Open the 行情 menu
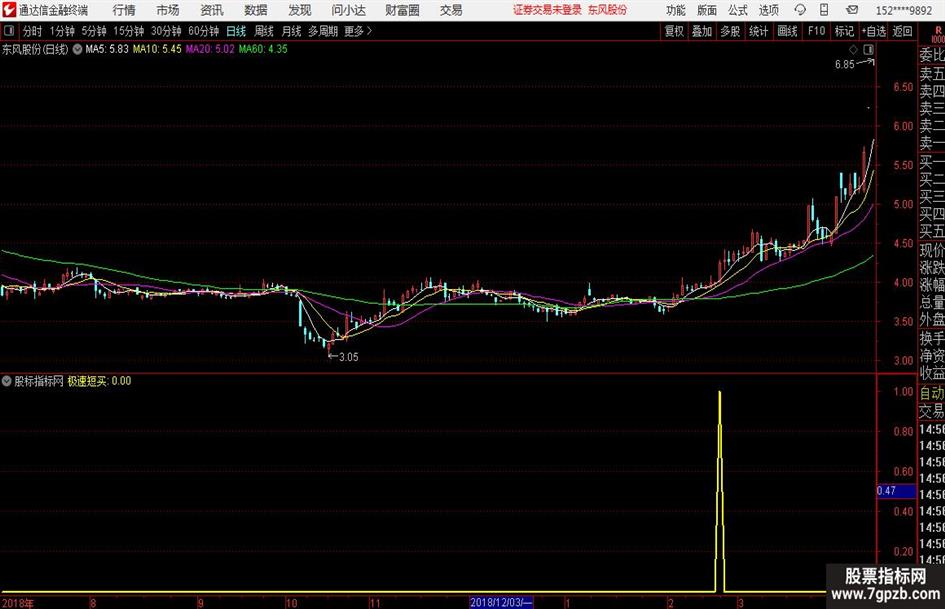Image resolution: width=945 pixels, height=609 pixels. coord(124,10)
